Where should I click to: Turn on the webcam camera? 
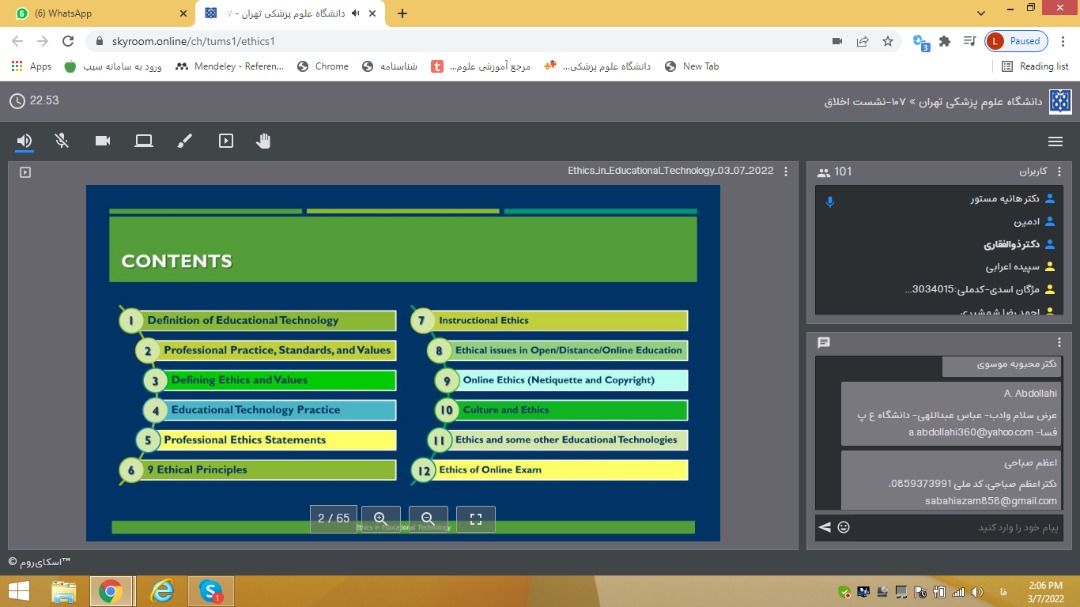click(x=103, y=141)
